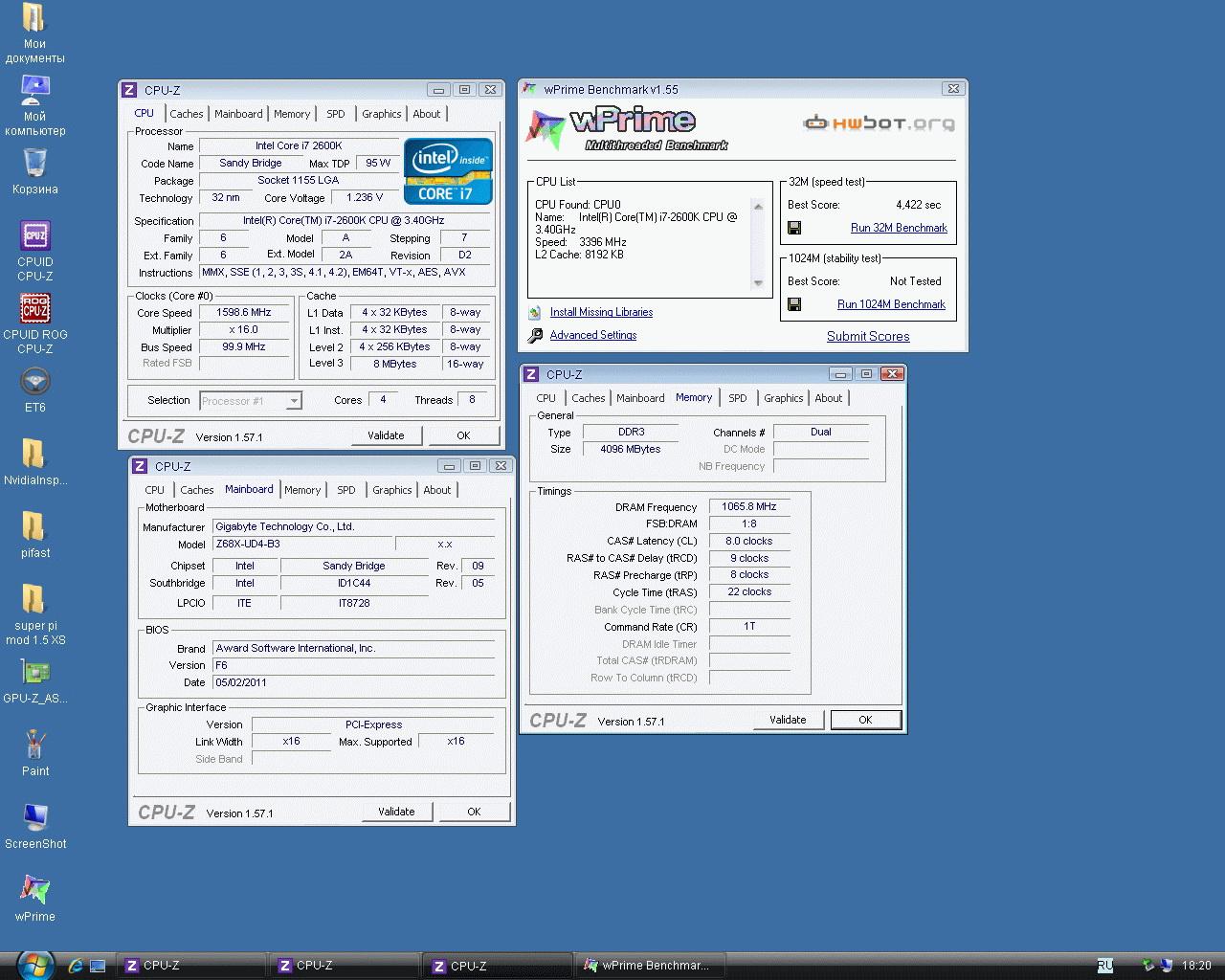Launch CPUID CPU-Z desktop shortcut
Screen dimensions: 1225x980
(34, 251)
